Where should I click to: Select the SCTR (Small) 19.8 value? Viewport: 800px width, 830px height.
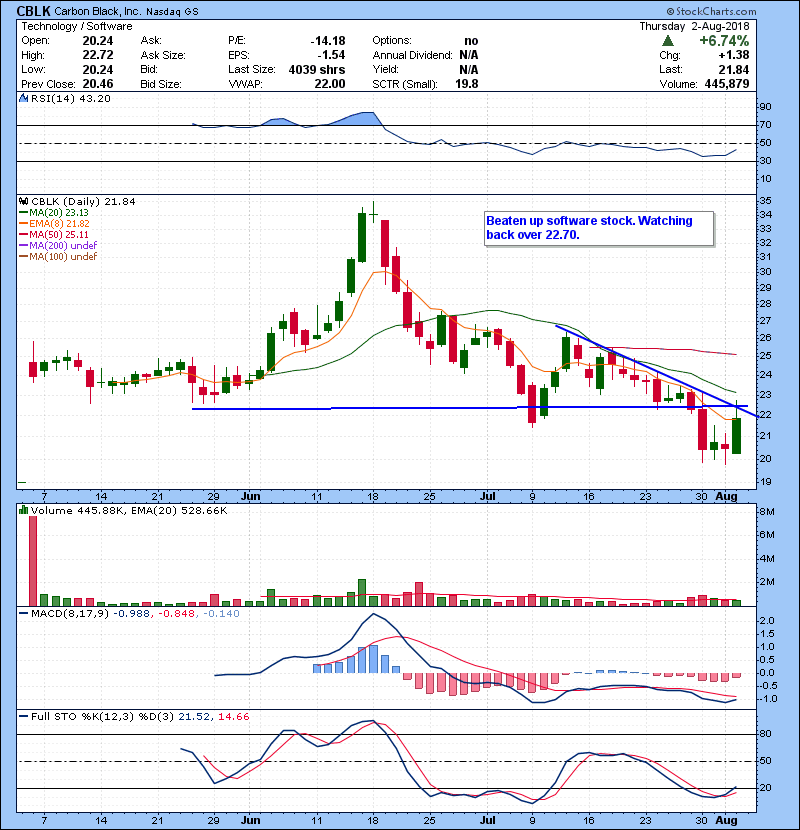(x=466, y=84)
